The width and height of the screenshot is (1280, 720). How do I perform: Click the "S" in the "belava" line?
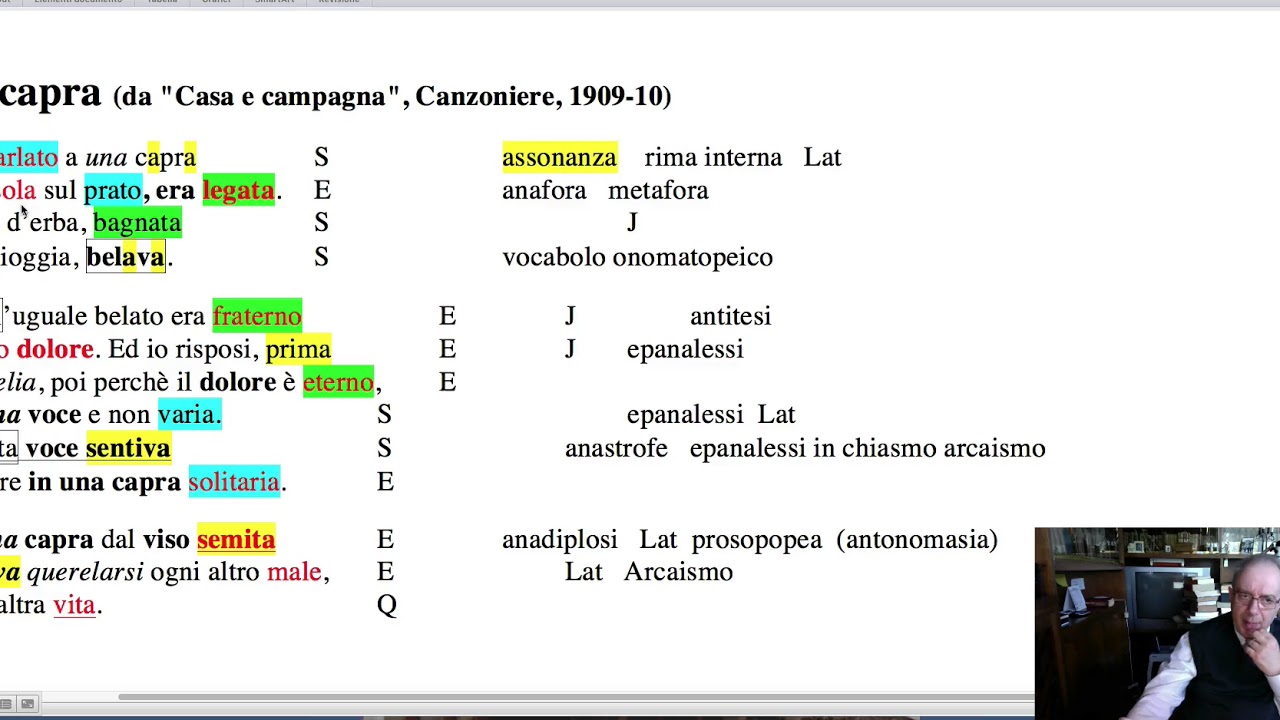click(321, 257)
